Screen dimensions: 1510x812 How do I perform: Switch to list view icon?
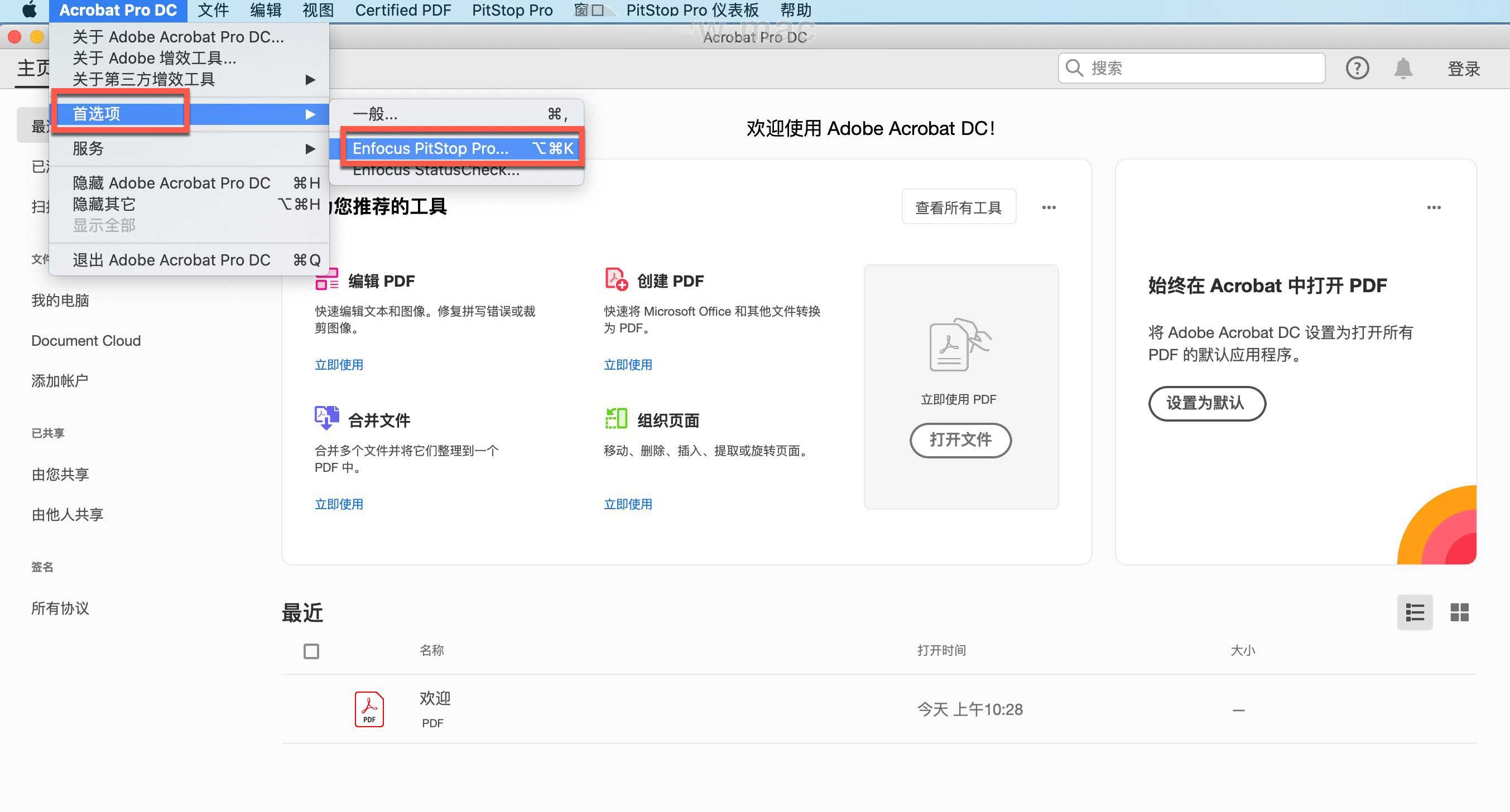click(1415, 612)
